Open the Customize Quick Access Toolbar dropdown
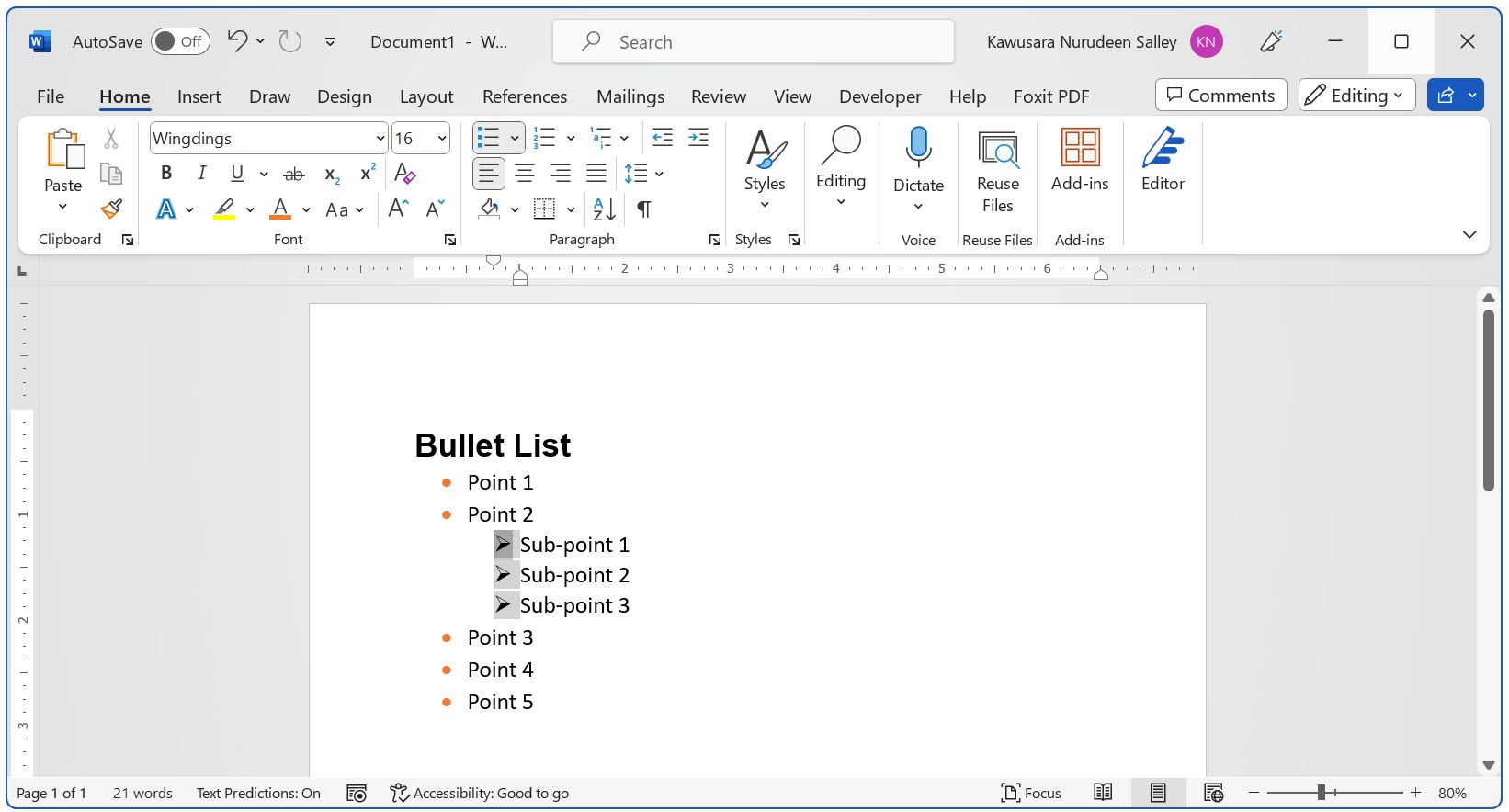This screenshot has height=812, width=1509. click(x=330, y=41)
